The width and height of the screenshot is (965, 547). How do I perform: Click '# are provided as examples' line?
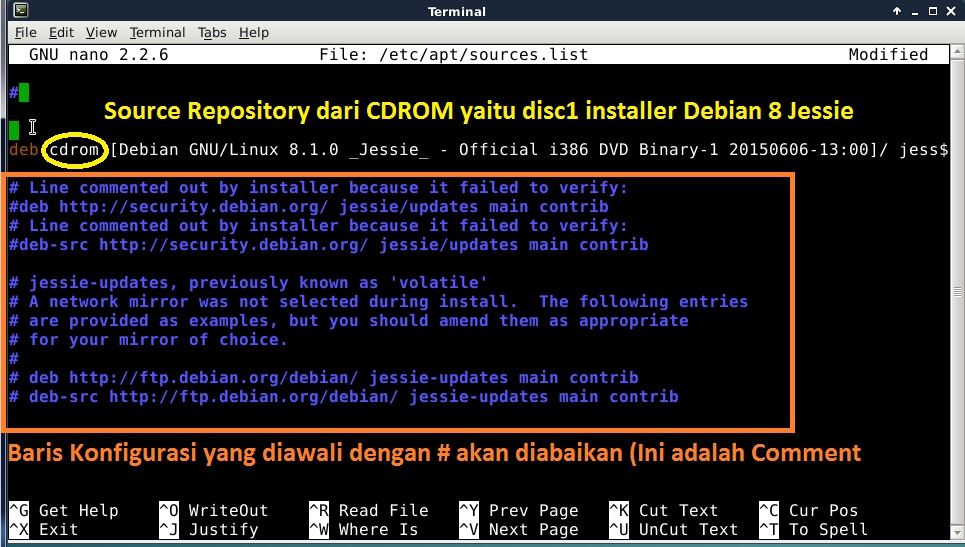pos(349,321)
